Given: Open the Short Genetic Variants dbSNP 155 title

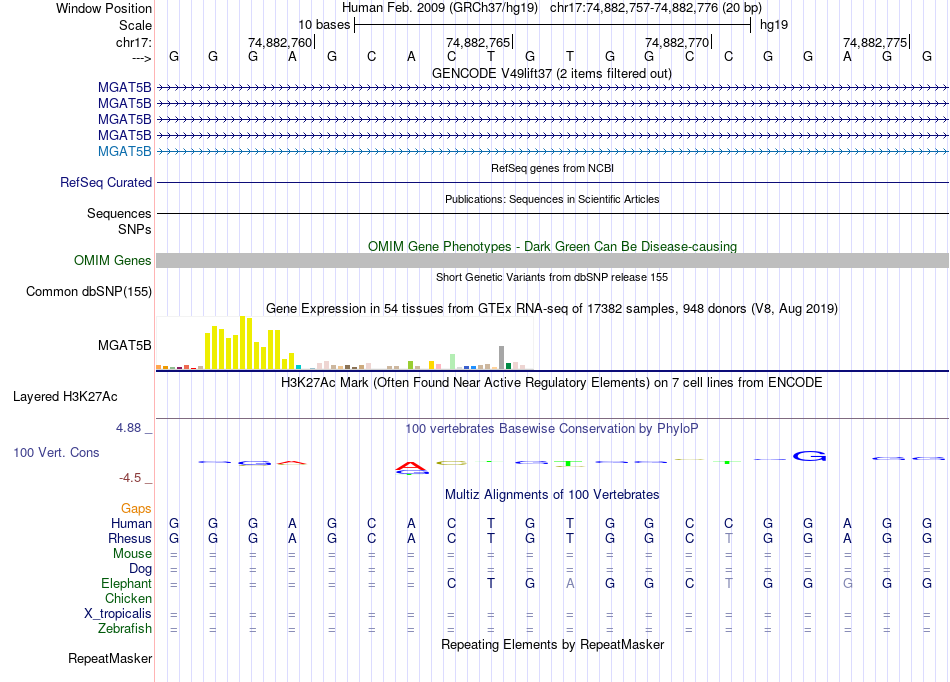Looking at the screenshot, I should tap(552, 277).
